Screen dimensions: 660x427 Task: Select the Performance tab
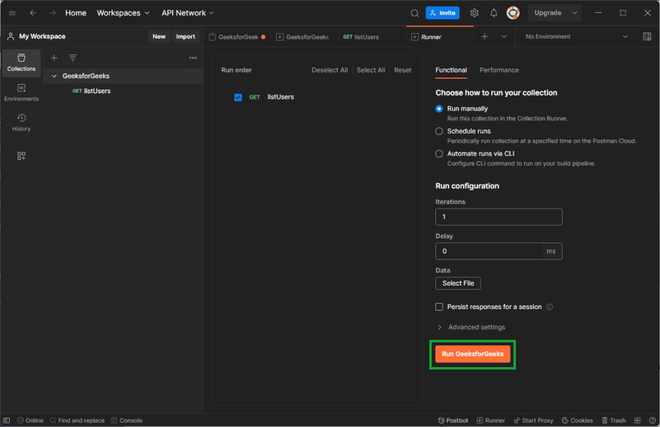(x=499, y=70)
